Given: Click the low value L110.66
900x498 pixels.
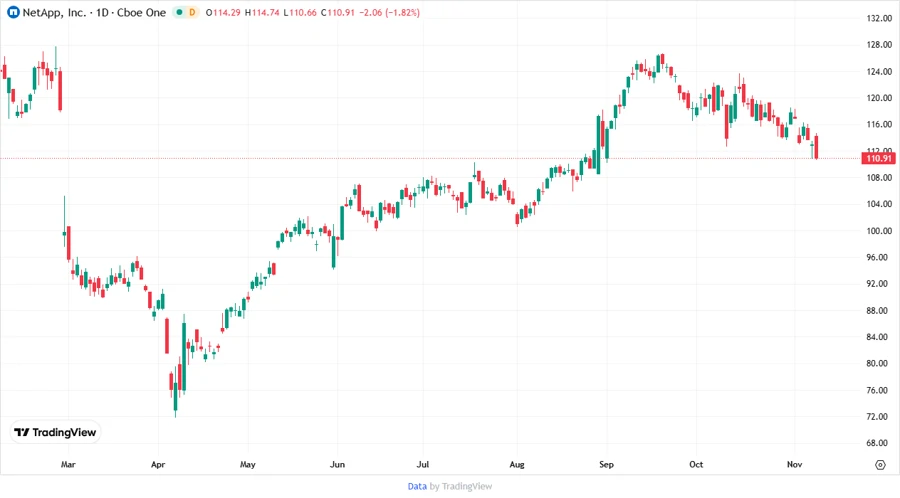Looking at the screenshot, I should point(300,12).
